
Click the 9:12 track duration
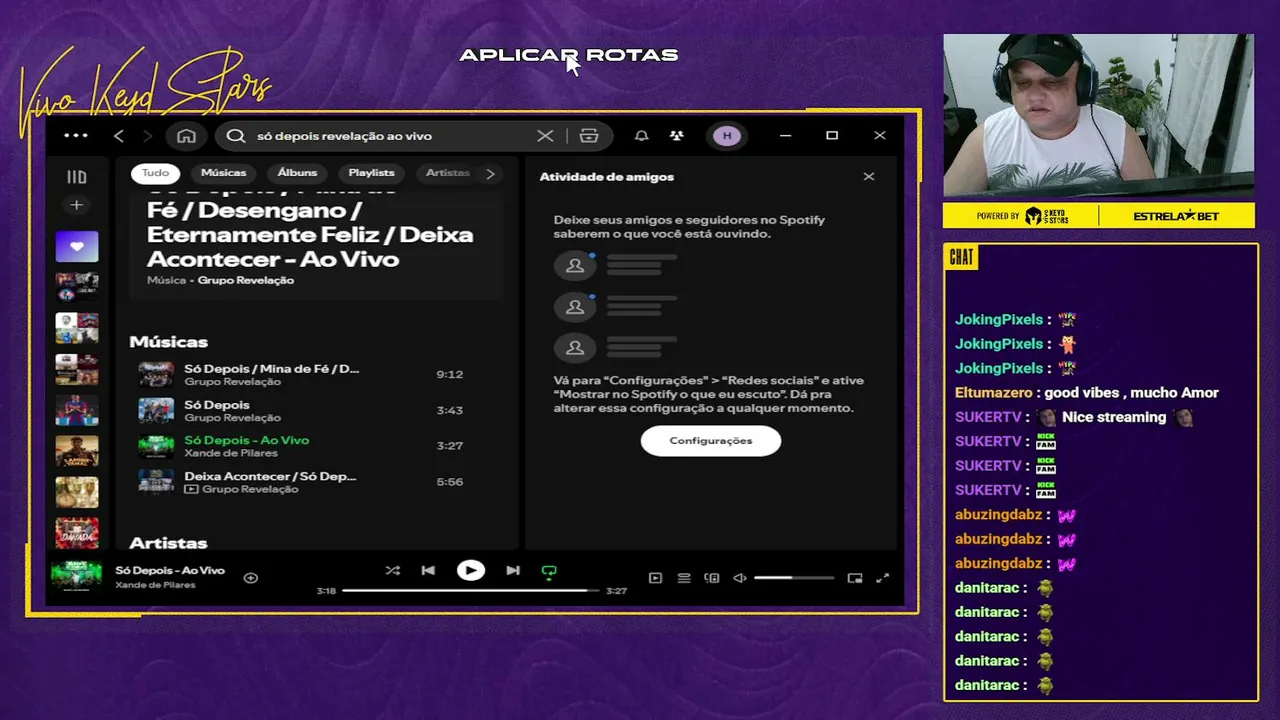click(x=450, y=375)
